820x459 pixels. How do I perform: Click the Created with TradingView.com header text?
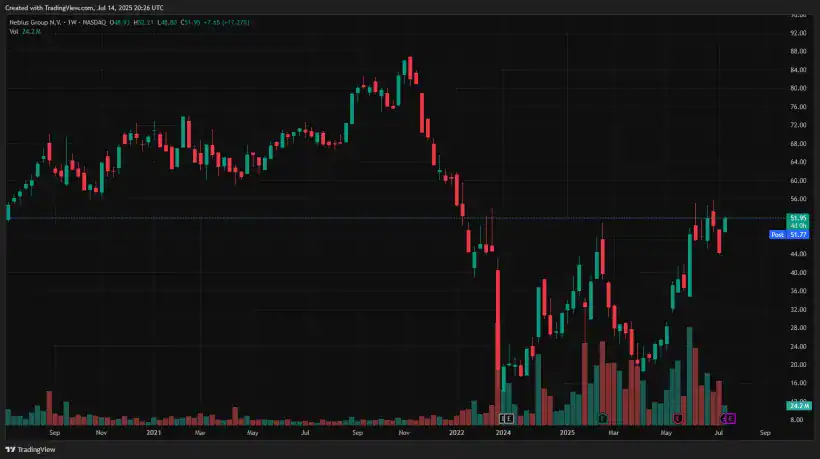tap(70, 7)
